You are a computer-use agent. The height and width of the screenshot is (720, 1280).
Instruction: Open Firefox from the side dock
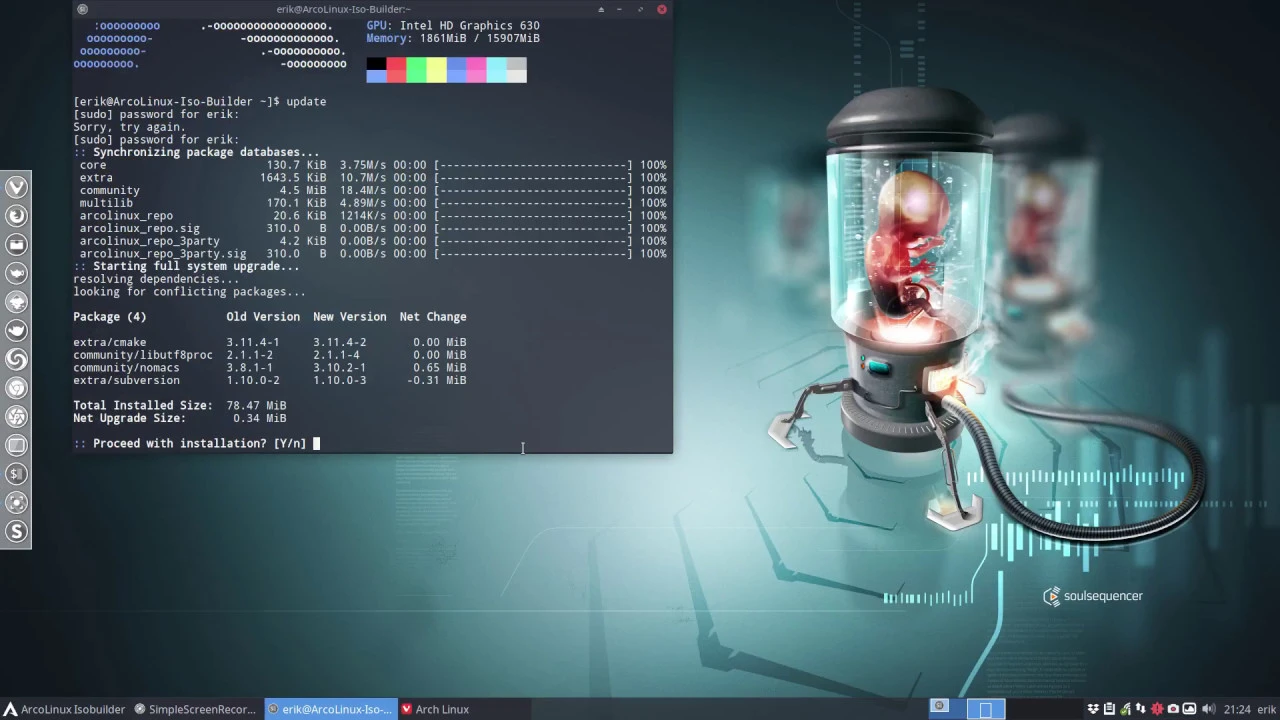(16, 216)
